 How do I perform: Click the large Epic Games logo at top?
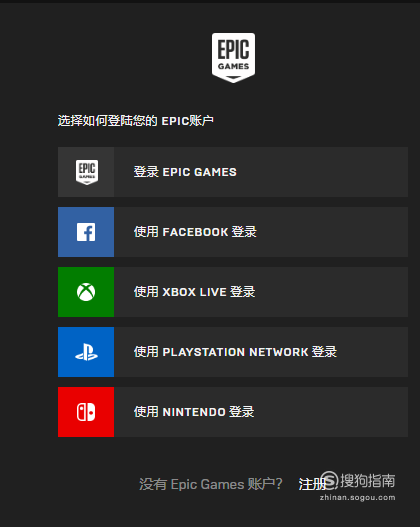coord(233,58)
